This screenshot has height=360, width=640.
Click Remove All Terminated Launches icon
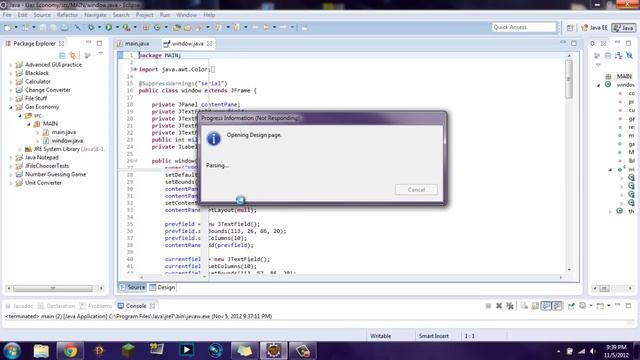[x=510, y=306]
